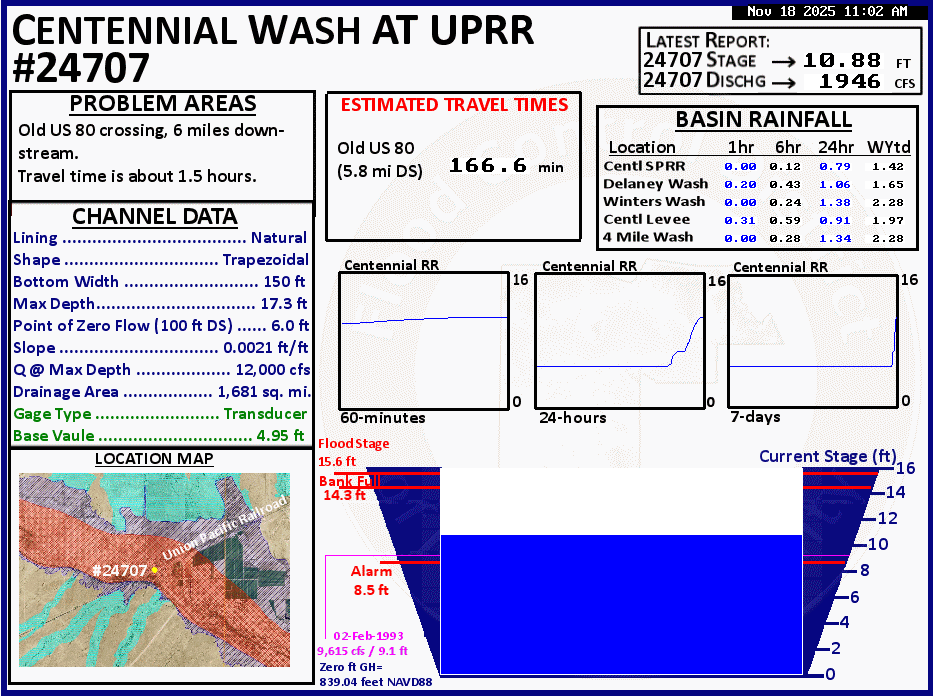Screen dimensions: 933x696
Task: Click the yellow gage marker on the map
Action: click(155, 569)
